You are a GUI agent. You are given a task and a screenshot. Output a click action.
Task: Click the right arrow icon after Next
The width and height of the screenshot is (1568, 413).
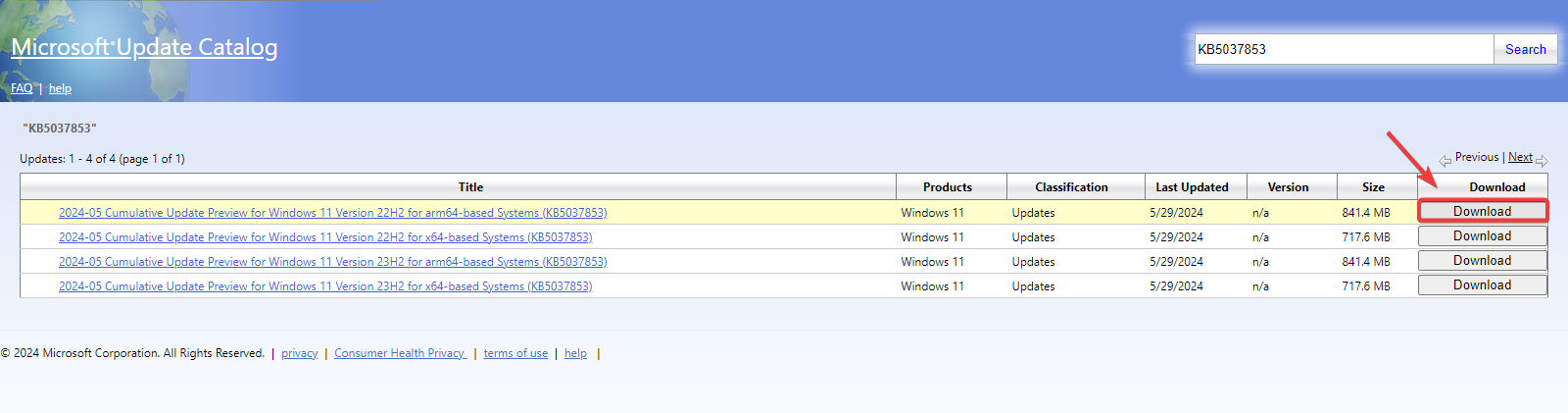[1542, 161]
